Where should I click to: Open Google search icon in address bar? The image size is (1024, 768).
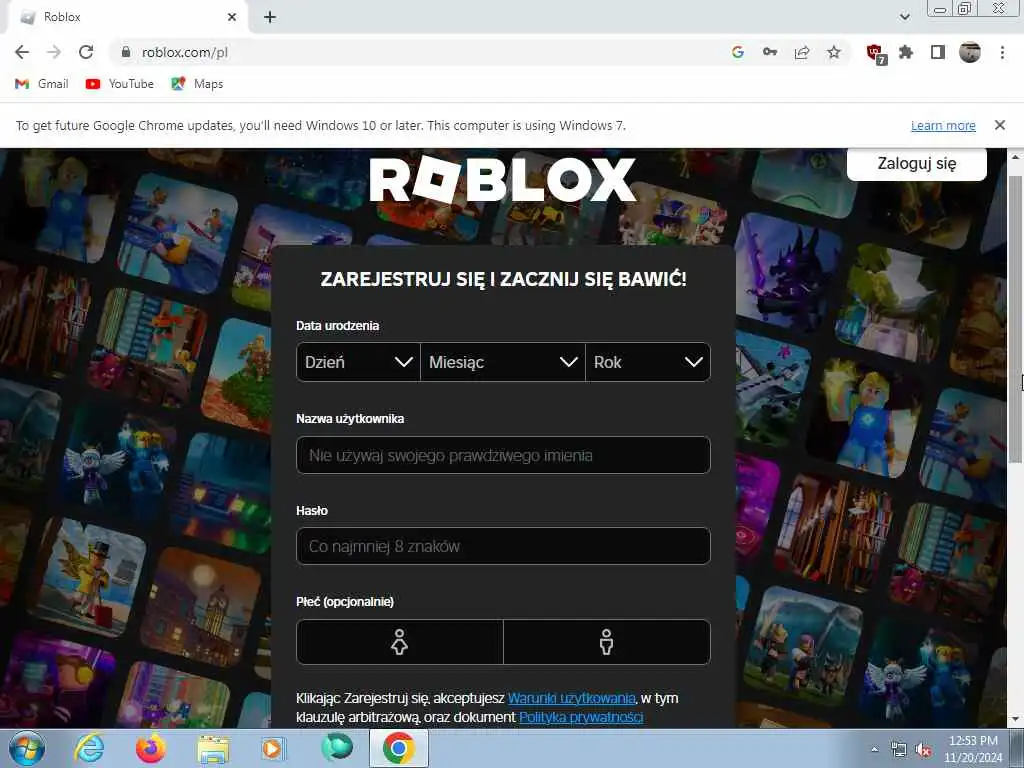738,52
